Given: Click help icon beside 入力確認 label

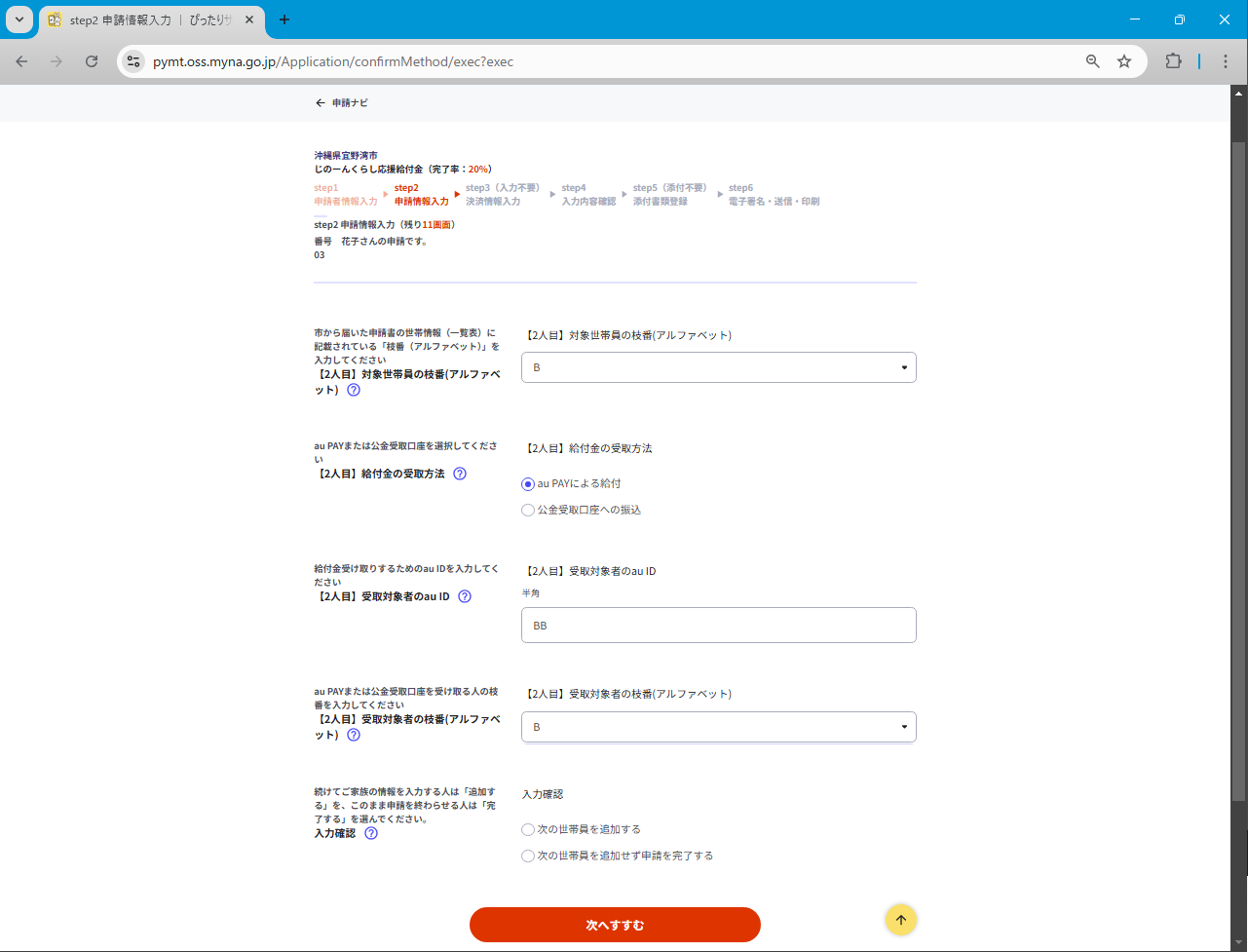Looking at the screenshot, I should tap(371, 833).
